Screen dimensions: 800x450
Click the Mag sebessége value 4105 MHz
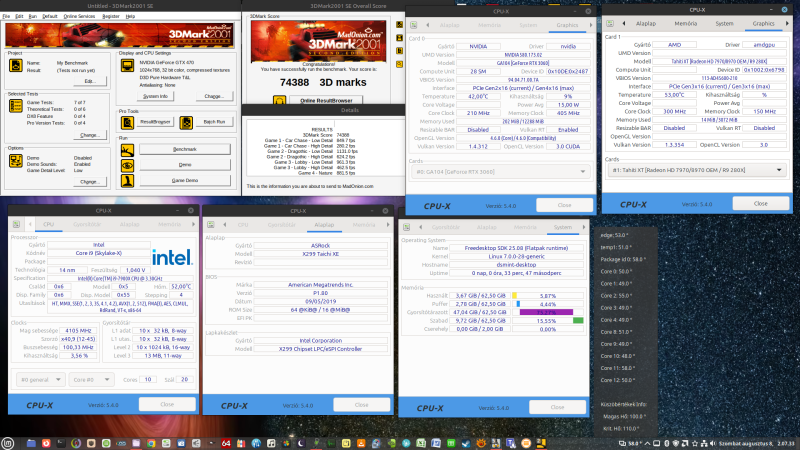79,331
